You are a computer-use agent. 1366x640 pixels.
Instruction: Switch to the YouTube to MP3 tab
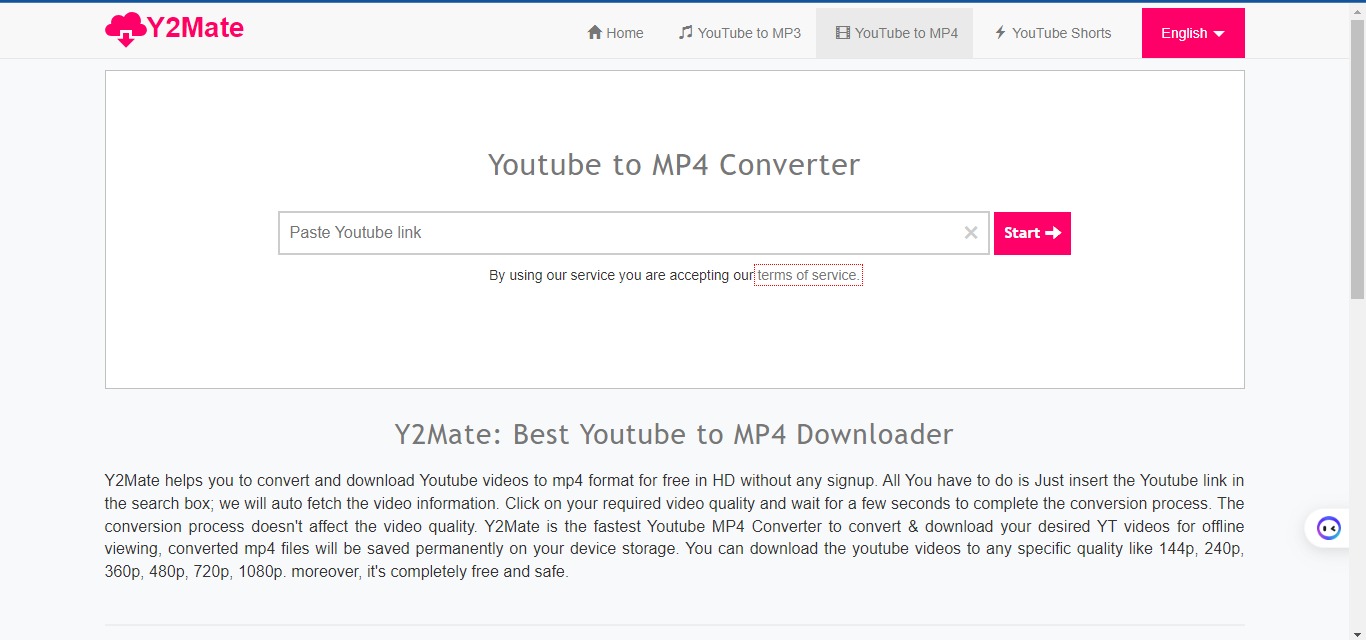tap(749, 32)
